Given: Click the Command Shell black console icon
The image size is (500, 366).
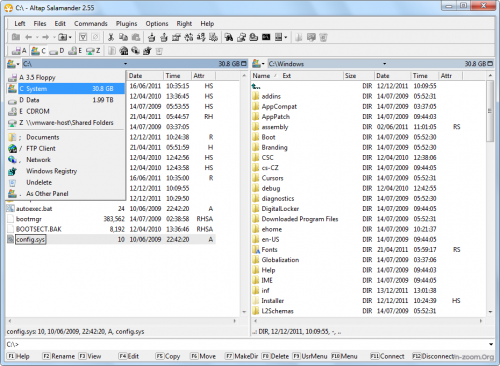Looking at the screenshot, I should tap(266, 37).
